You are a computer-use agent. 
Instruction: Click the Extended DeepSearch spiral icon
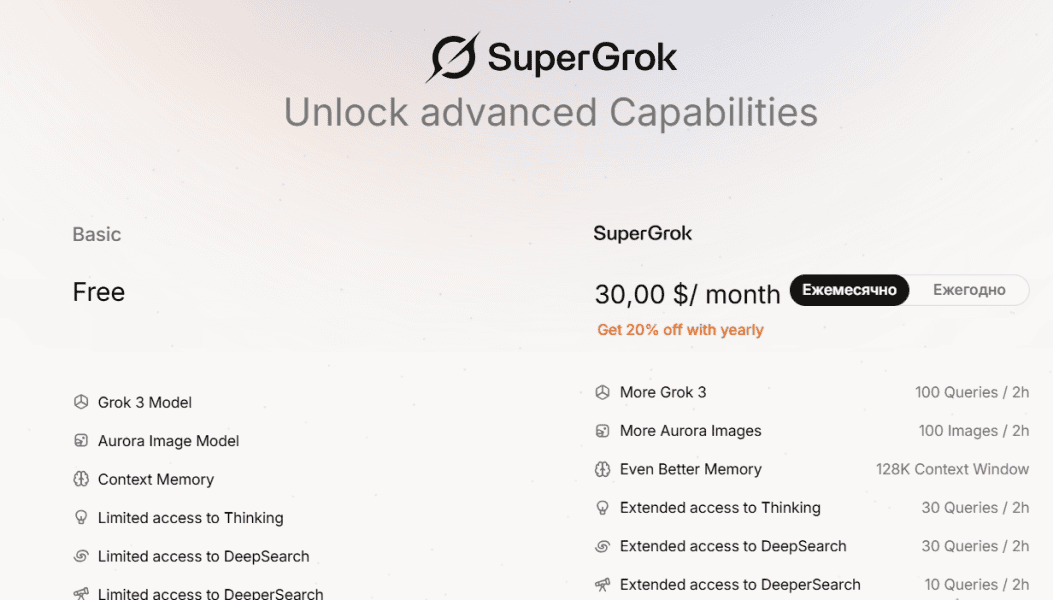coord(603,546)
